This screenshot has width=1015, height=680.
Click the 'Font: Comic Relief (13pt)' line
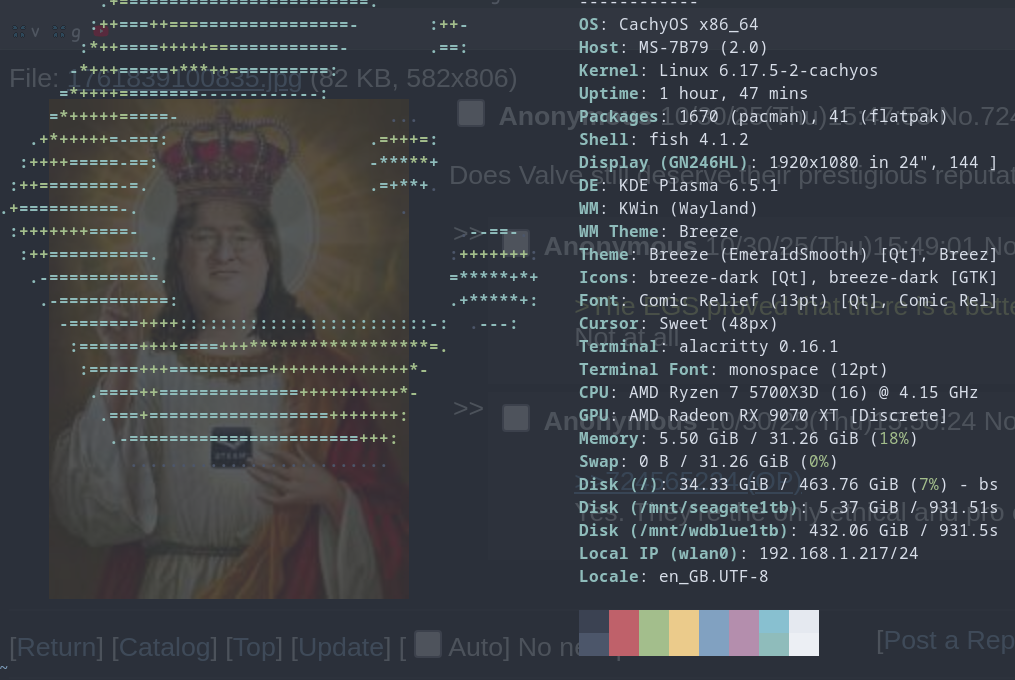click(788, 300)
